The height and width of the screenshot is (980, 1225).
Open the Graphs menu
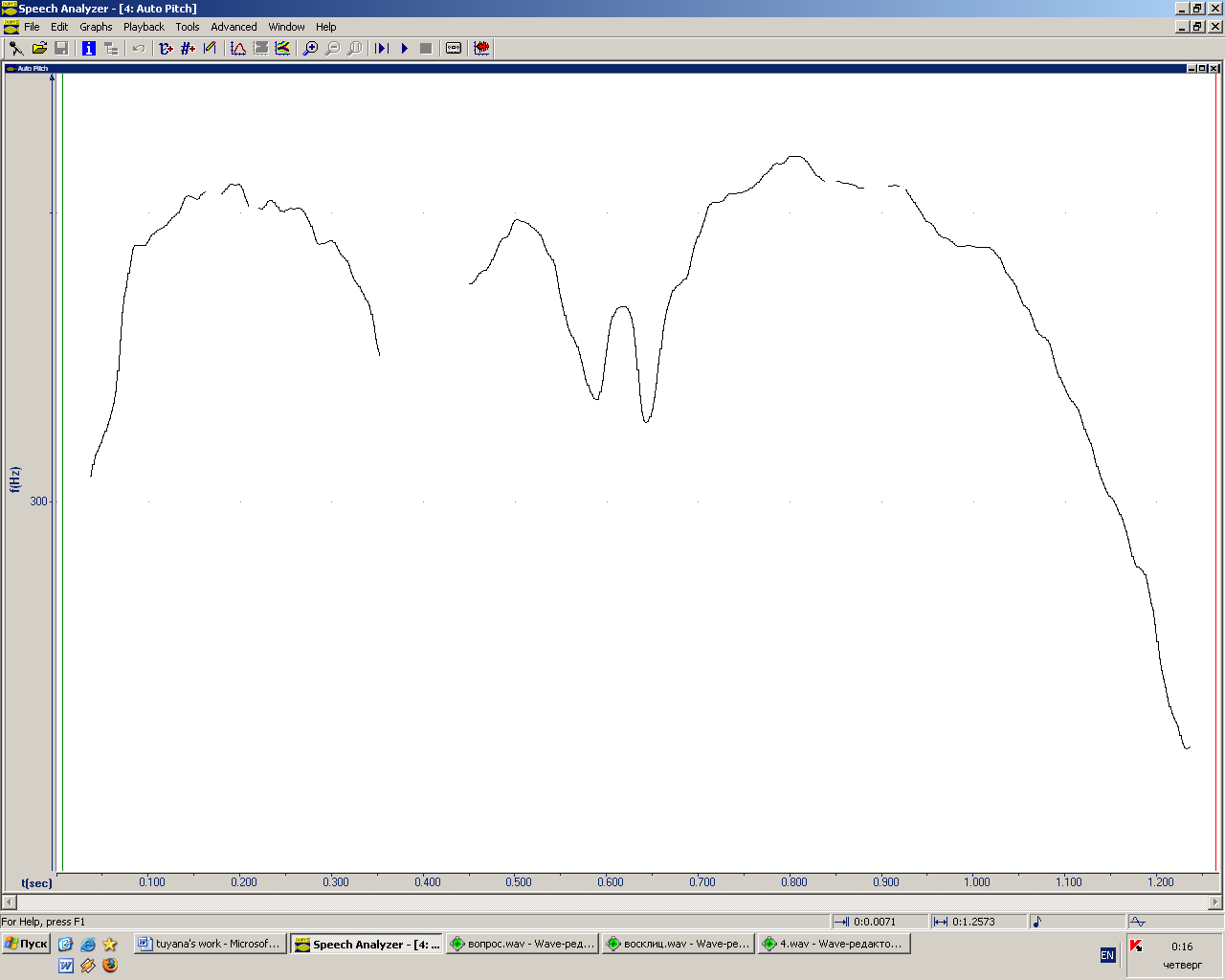coord(96,27)
